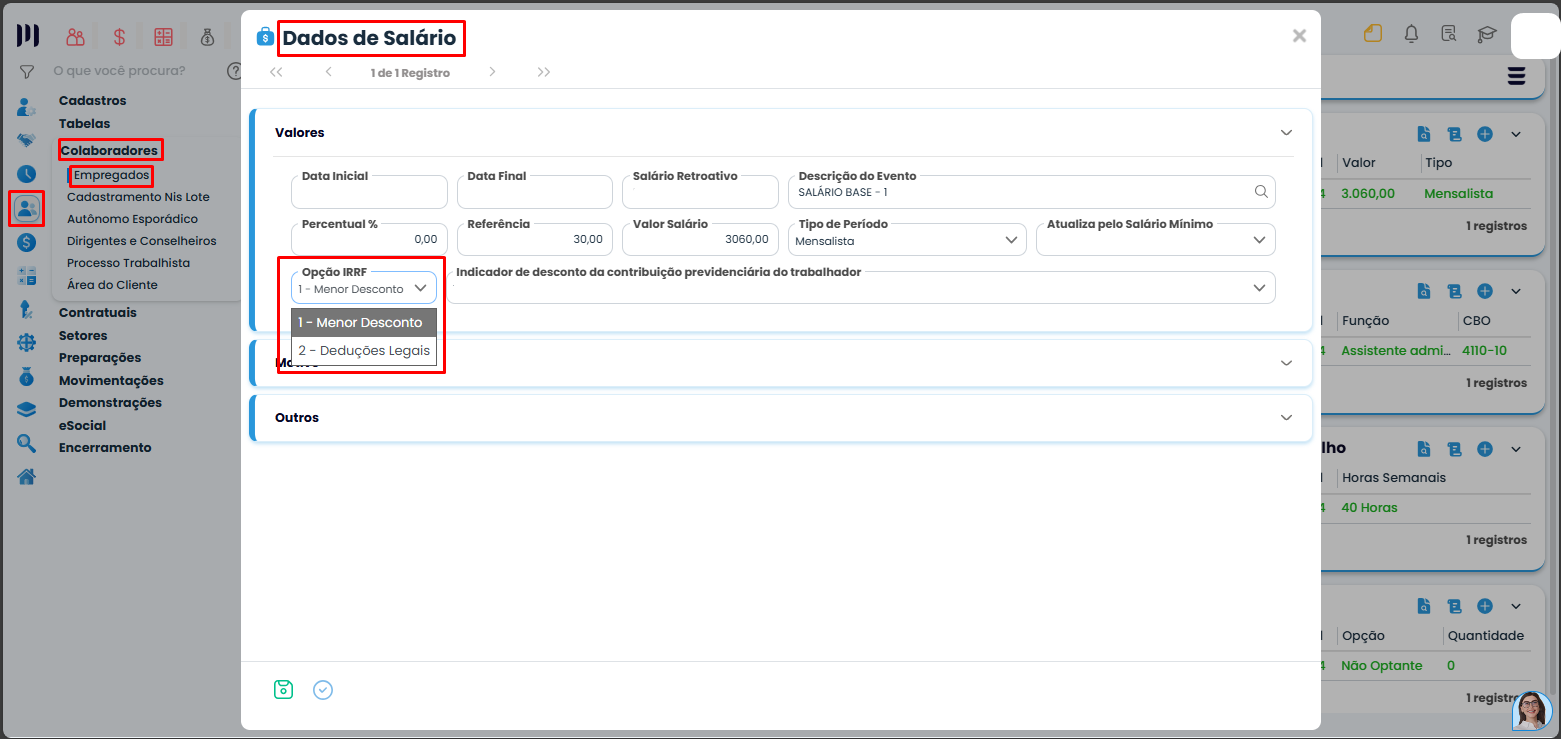The width and height of the screenshot is (1561, 739).
Task: Open Dirigentes e Conselheiros
Action: click(142, 241)
